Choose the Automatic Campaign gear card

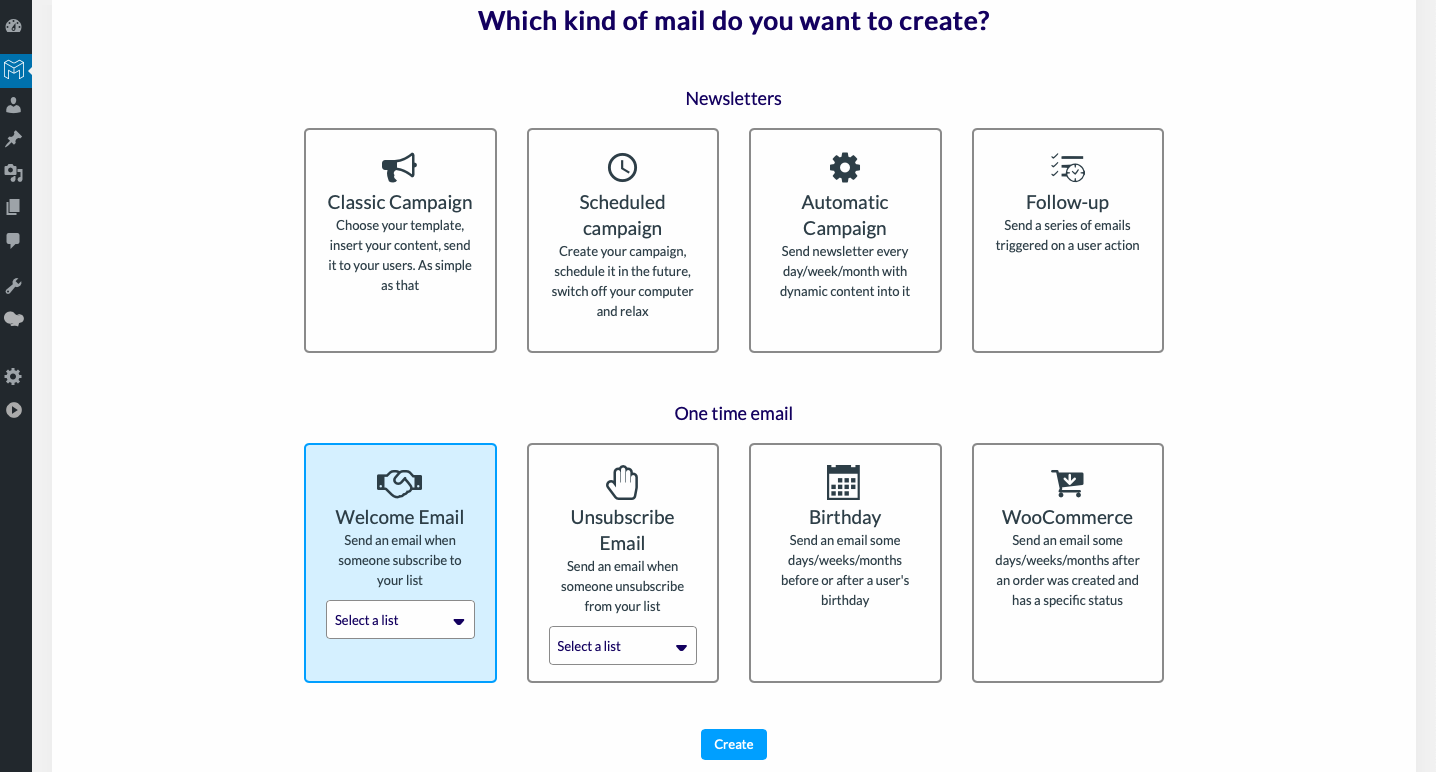pyautogui.click(x=845, y=240)
